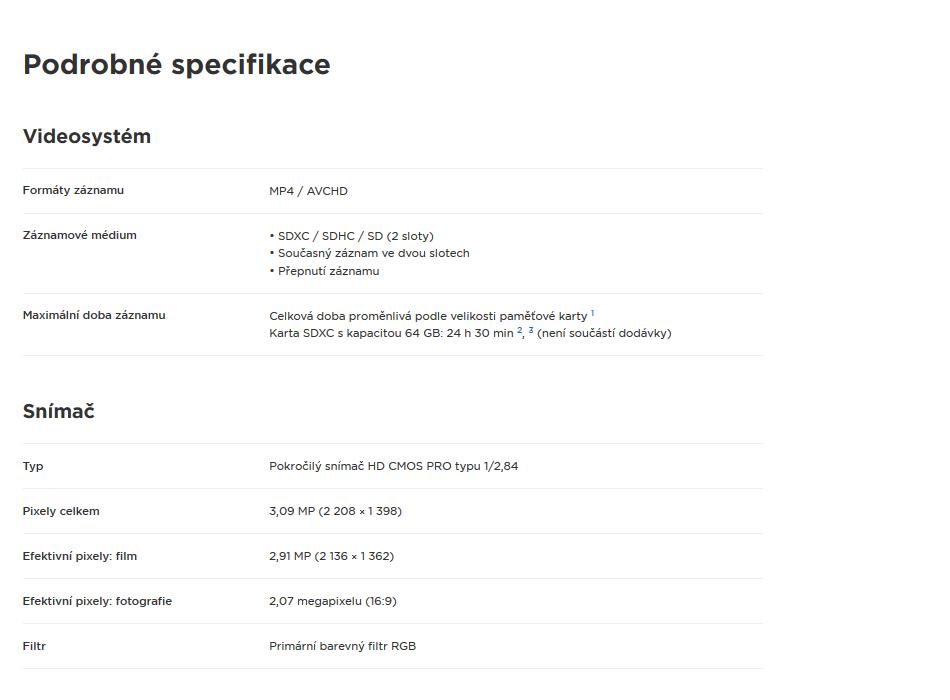Click the Přepnutí záznamu bullet line
This screenshot has width=950, height=700.
324,271
